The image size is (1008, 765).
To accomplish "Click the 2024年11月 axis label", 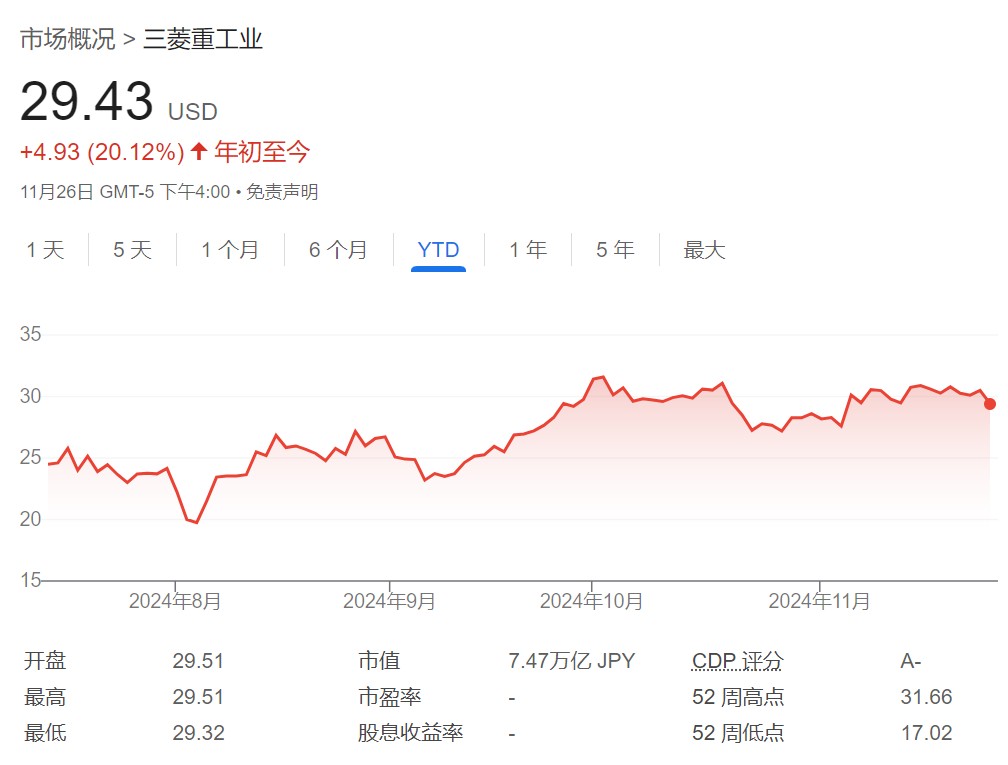I will click(820, 601).
